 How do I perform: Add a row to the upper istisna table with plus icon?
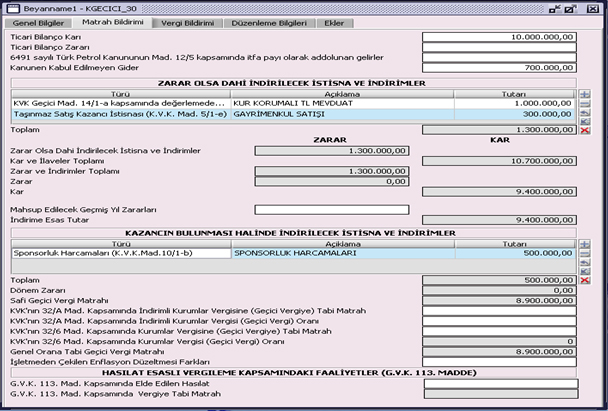pyautogui.click(x=585, y=94)
